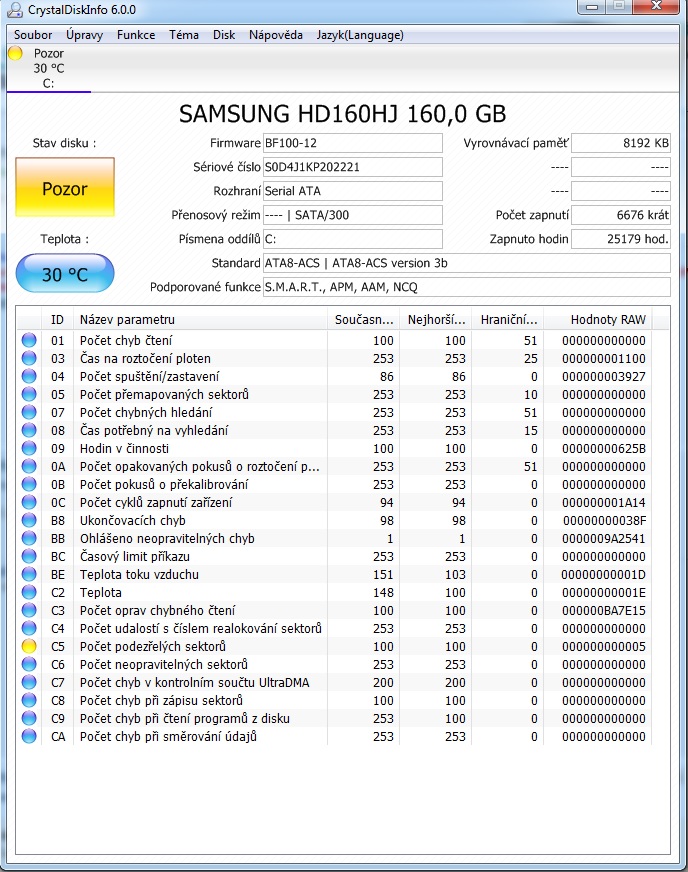
Task: Open the Funkce menu
Action: (136, 34)
